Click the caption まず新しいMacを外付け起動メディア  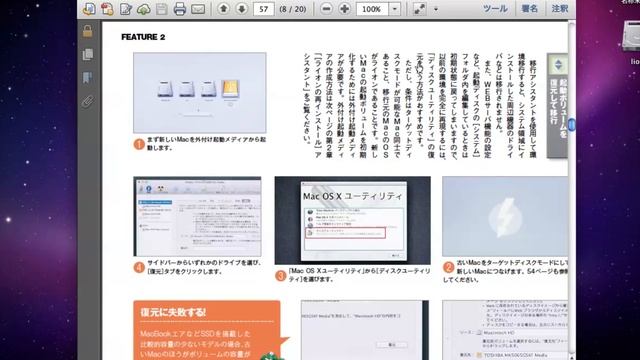click(x=206, y=144)
